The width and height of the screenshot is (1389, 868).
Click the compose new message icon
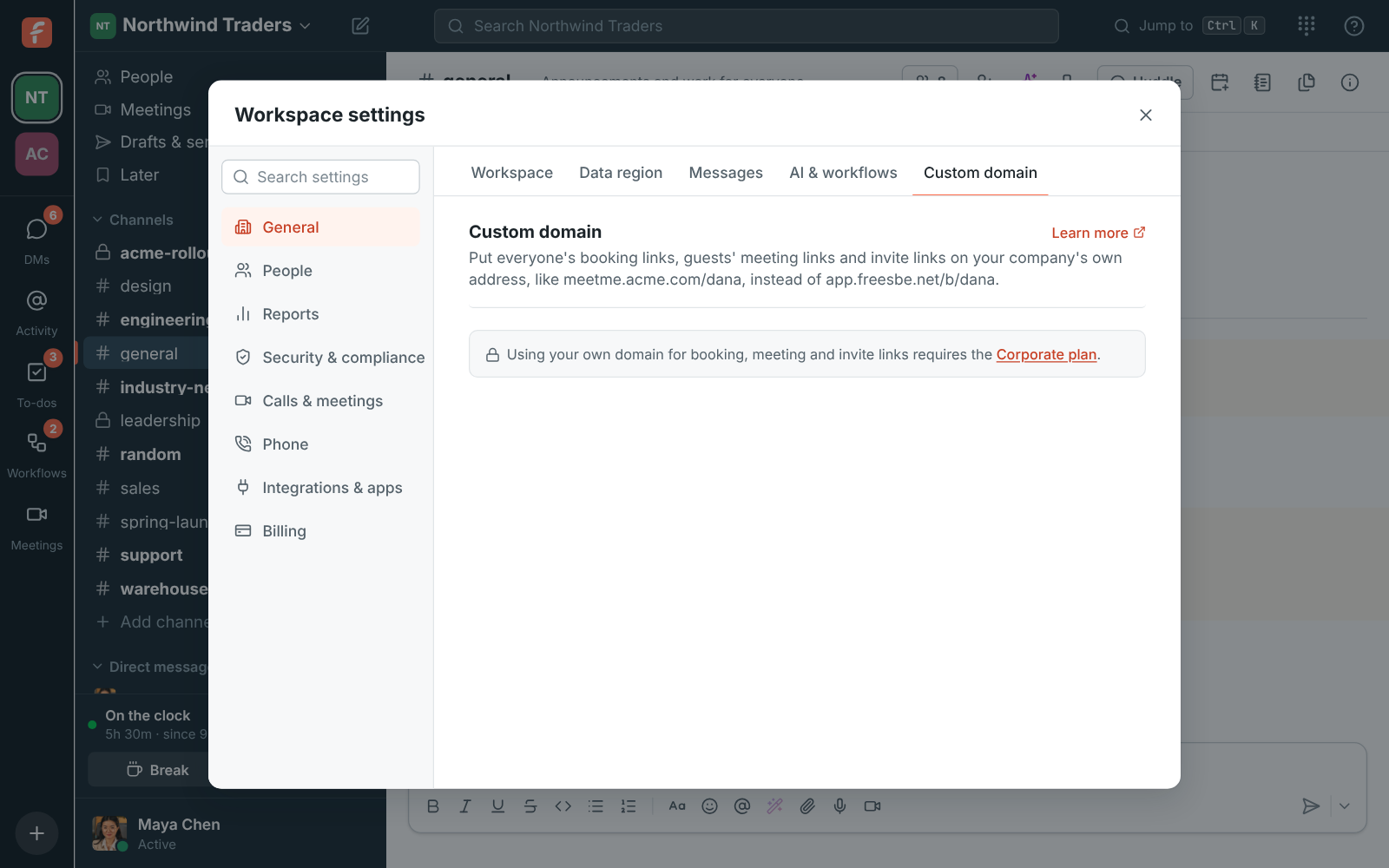tap(360, 26)
